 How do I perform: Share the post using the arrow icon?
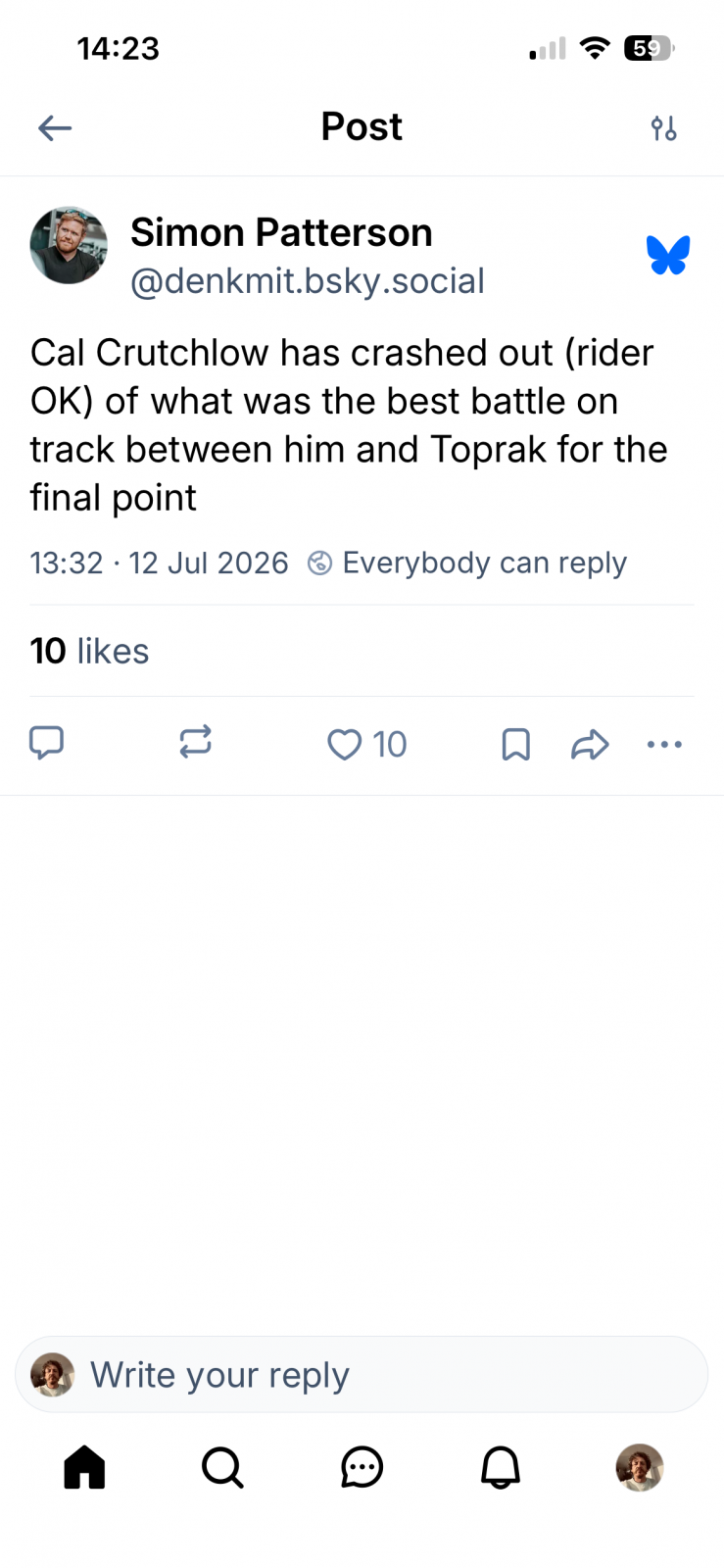[x=590, y=745]
